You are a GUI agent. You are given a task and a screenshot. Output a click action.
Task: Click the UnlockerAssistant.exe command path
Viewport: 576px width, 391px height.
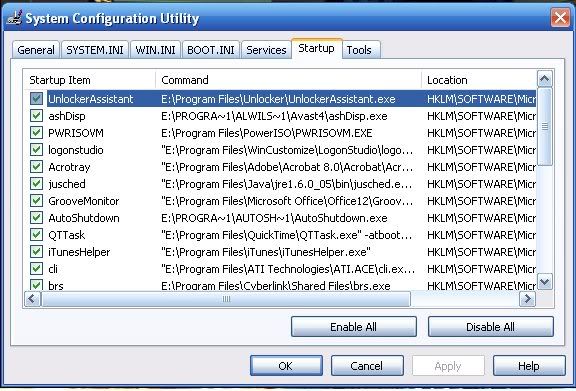click(278, 99)
